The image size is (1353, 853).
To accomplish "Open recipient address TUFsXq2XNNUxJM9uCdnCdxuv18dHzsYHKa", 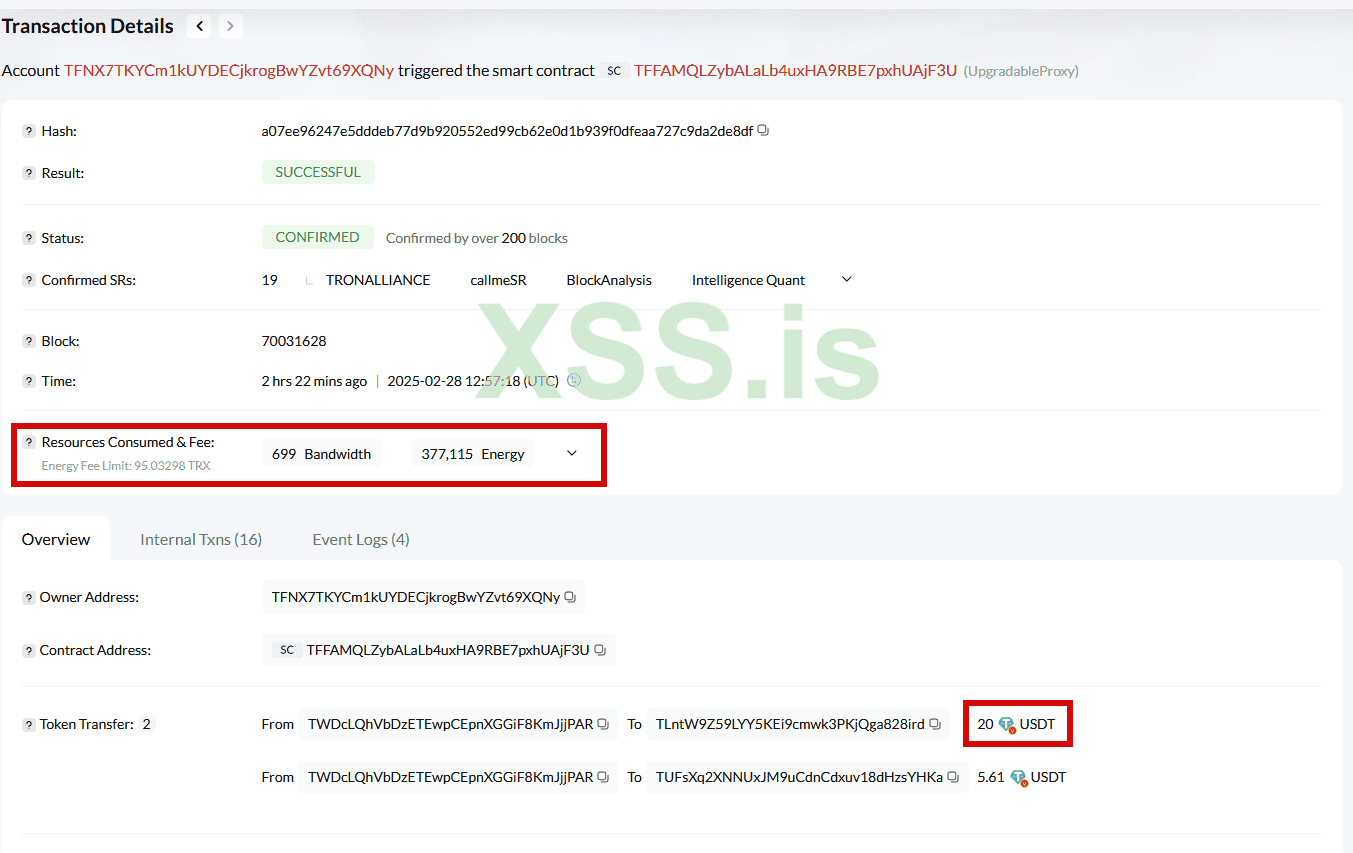I will point(799,777).
